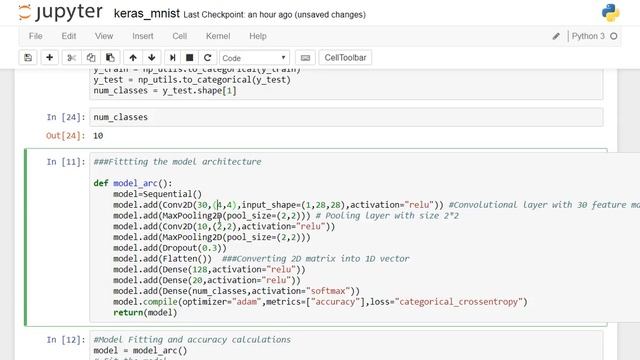This screenshot has height=360, width=640.
Task: Open the Edit menu
Action: [69, 36]
